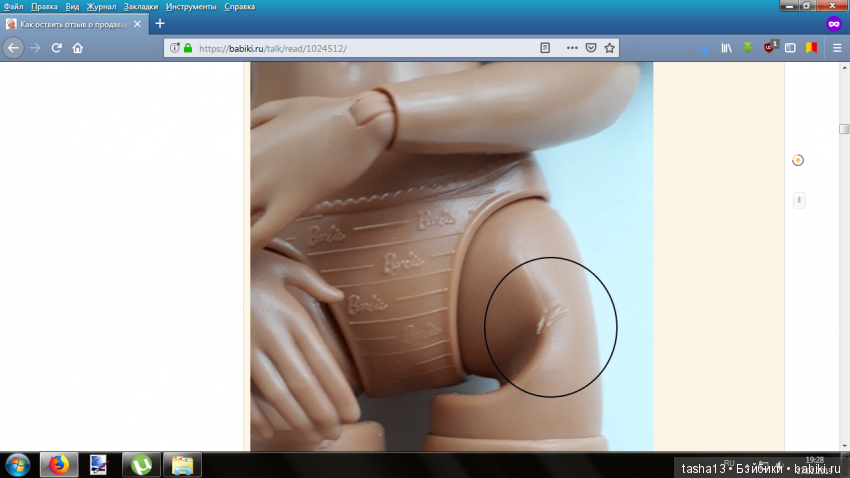
Task: Open the Журнал menu
Action: click(101, 6)
